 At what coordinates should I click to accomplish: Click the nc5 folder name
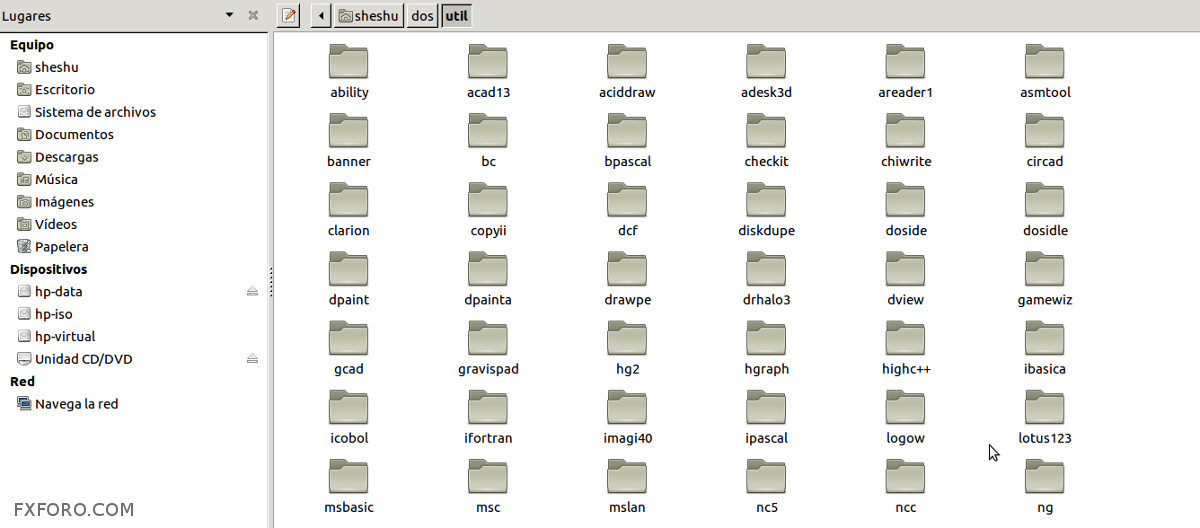click(x=766, y=507)
